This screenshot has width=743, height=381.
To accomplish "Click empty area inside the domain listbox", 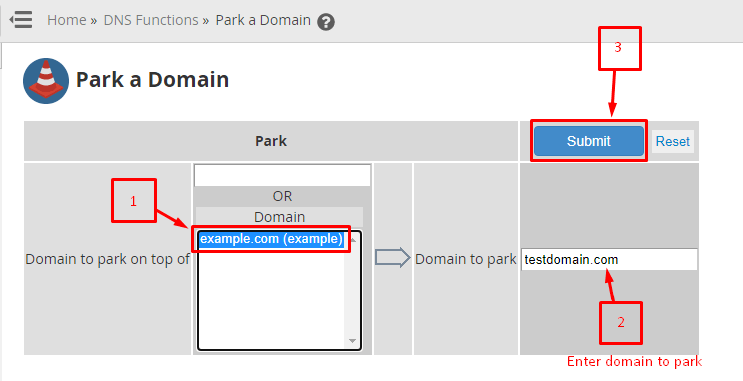I will pyautogui.click(x=271, y=299).
